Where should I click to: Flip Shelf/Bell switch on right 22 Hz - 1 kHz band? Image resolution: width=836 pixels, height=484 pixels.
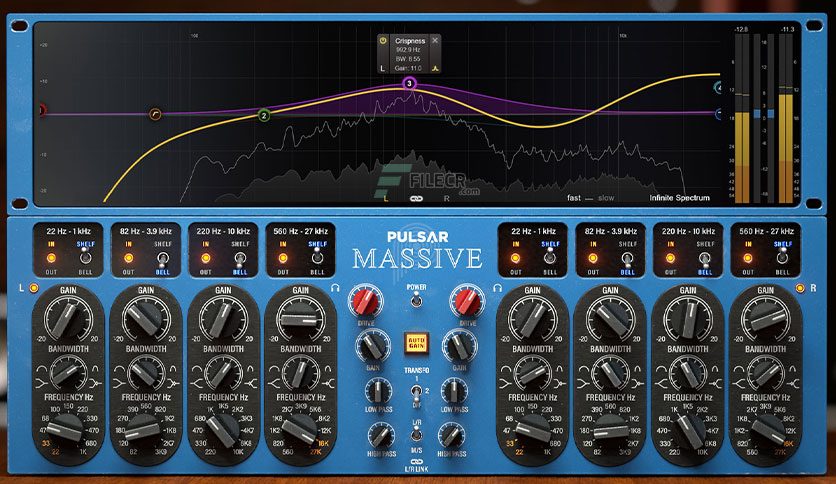[x=550, y=257]
